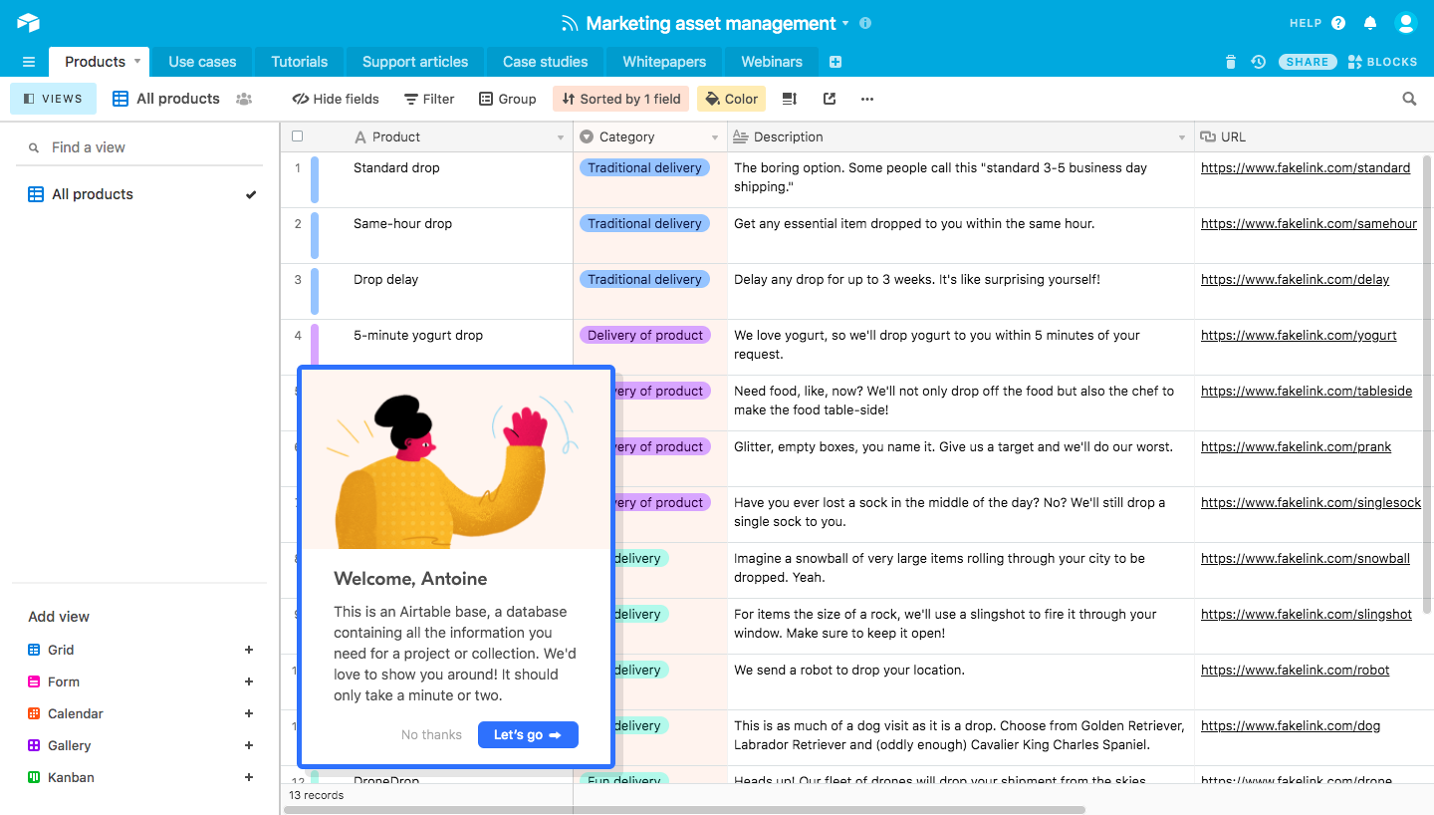Open the user account avatar

[1406, 23]
